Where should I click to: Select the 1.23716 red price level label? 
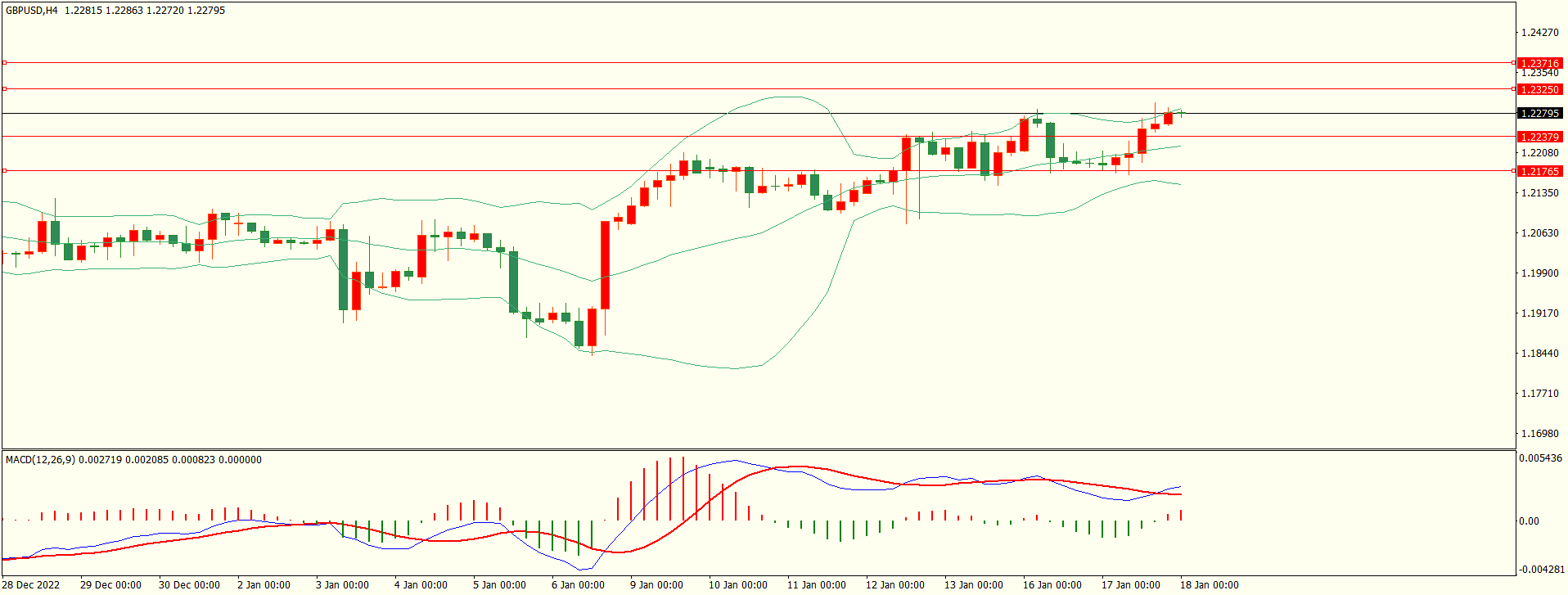1539,63
